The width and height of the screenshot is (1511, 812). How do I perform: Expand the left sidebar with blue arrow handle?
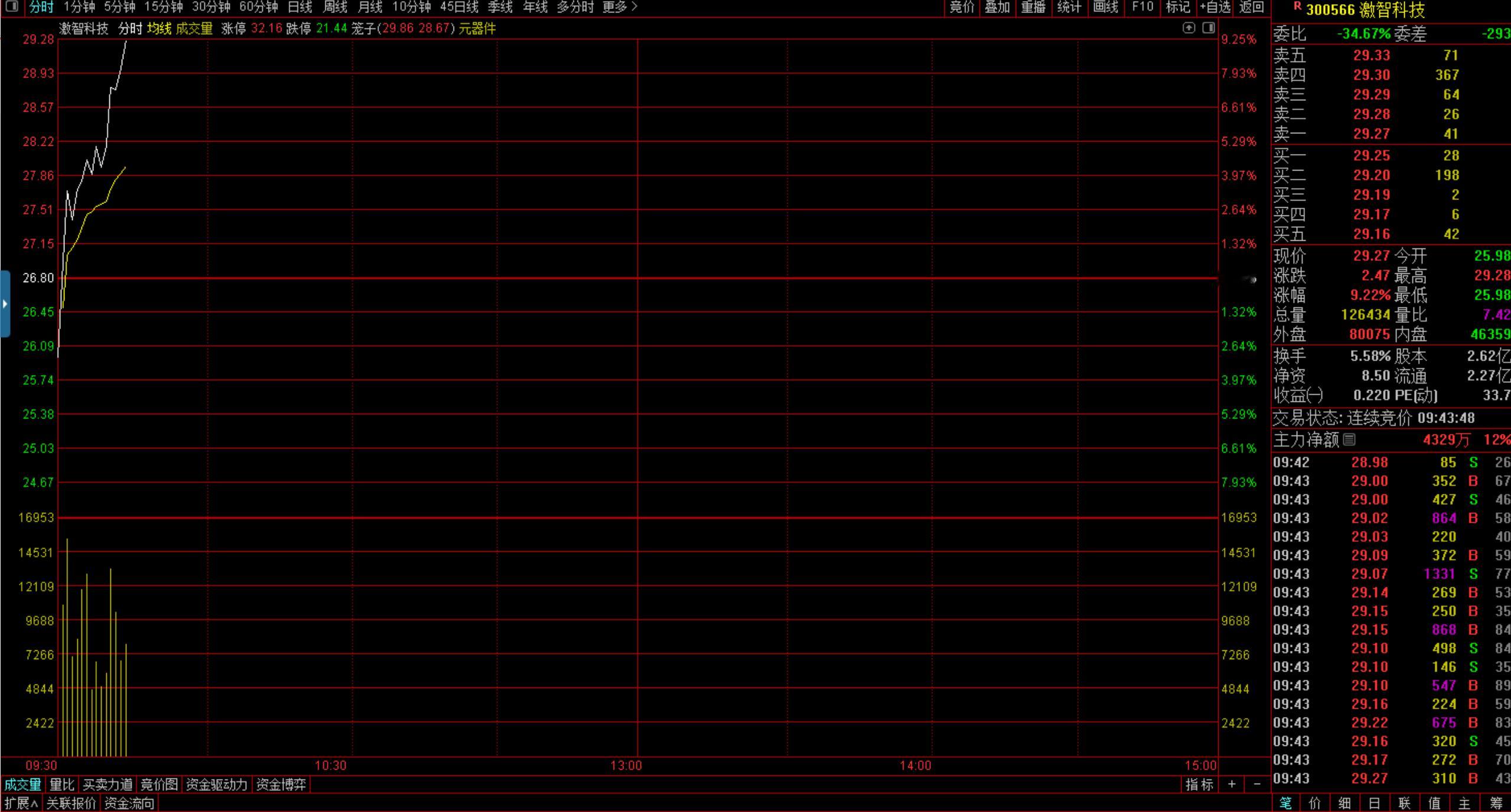tap(5, 304)
